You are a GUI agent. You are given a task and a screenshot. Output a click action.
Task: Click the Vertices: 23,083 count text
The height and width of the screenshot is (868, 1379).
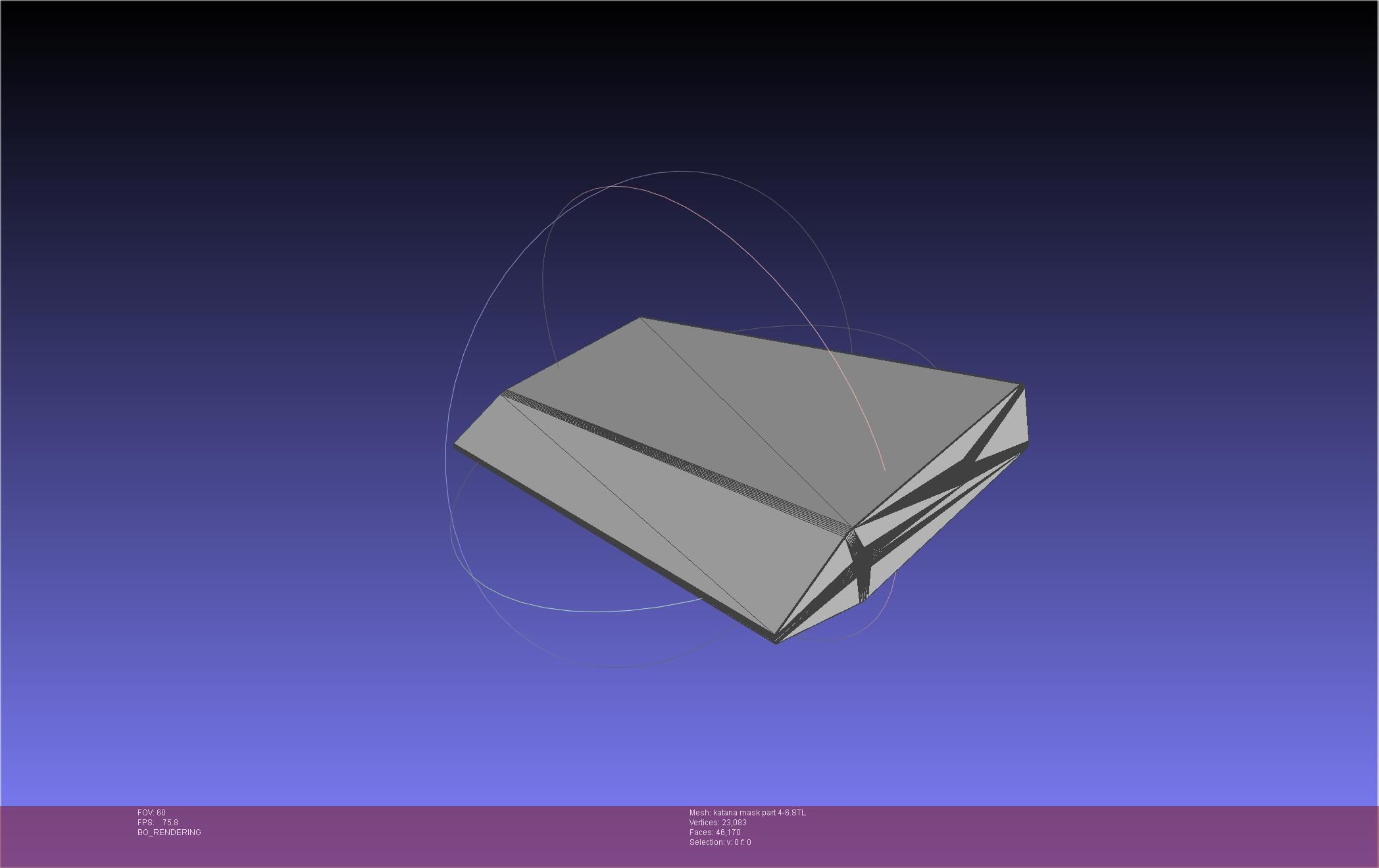click(718, 823)
